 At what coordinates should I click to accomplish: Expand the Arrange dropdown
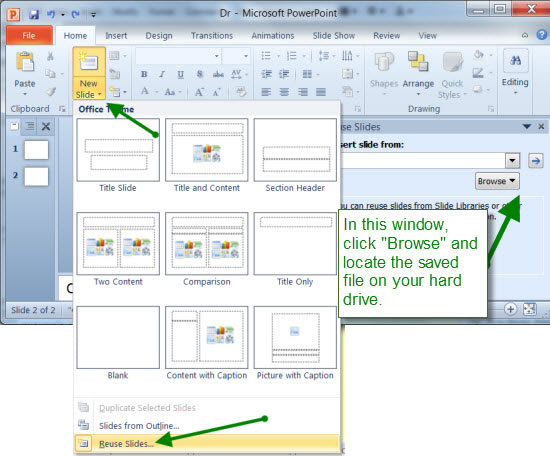[x=418, y=74]
